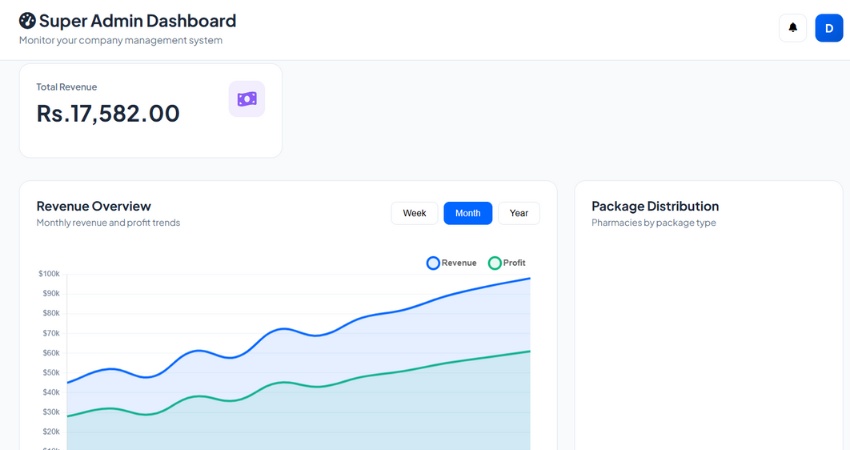850x450 pixels.
Task: Click the Package Distribution heading
Action: coord(655,206)
